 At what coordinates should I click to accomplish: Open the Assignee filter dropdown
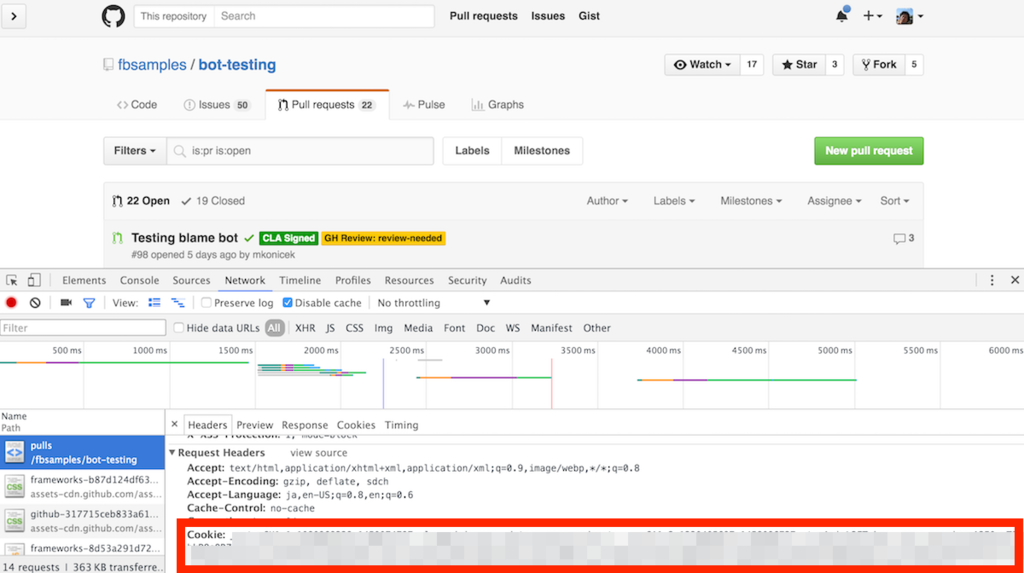834,201
